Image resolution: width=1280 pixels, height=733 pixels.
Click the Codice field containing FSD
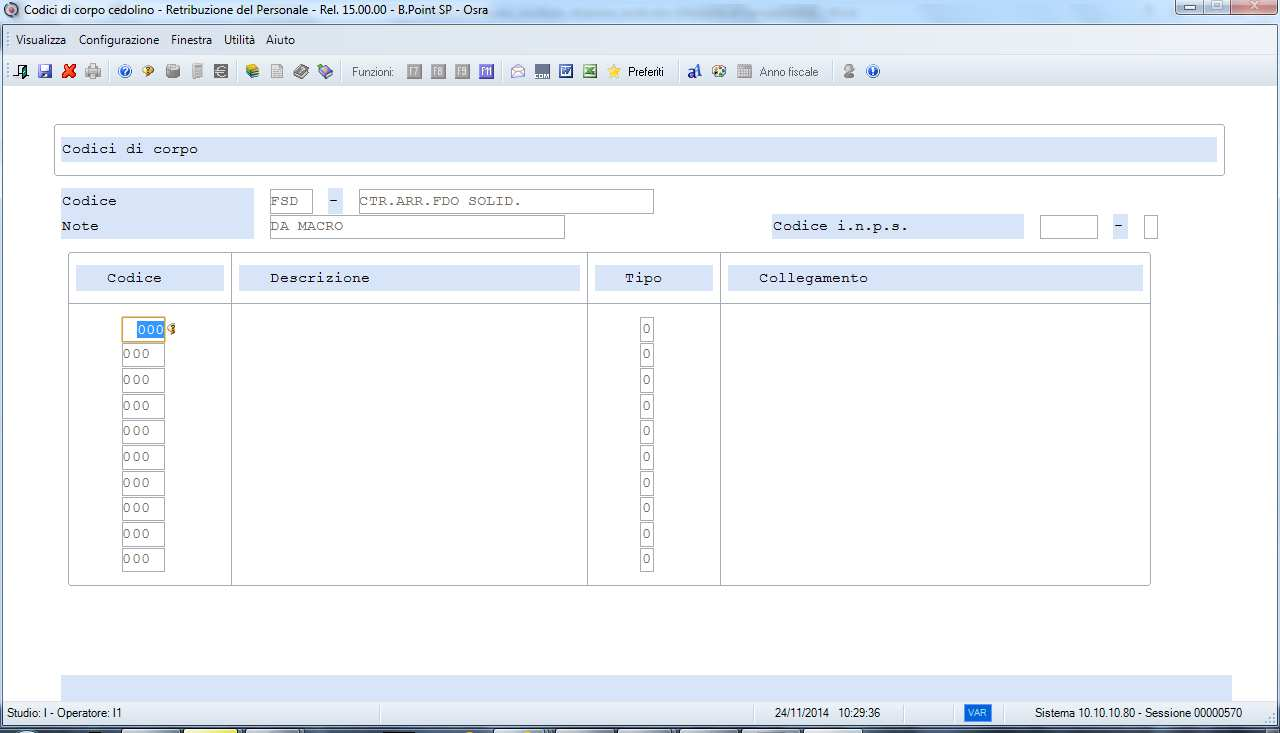click(x=291, y=201)
